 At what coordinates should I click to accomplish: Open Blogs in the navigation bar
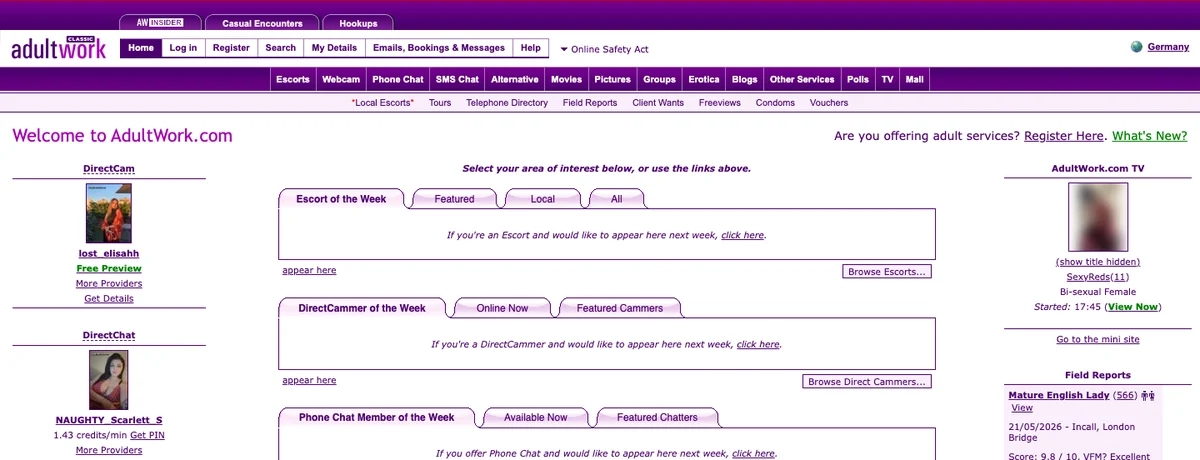[x=745, y=79]
